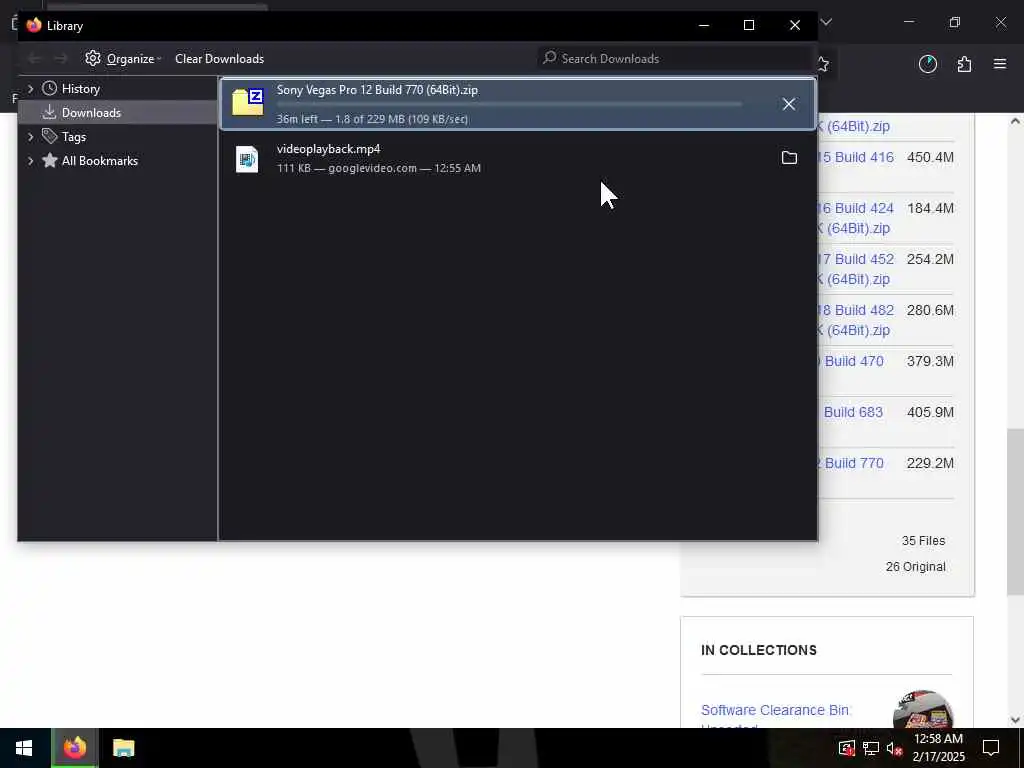Open the Windows Start menu
The image size is (1024, 768).
tap(24, 748)
